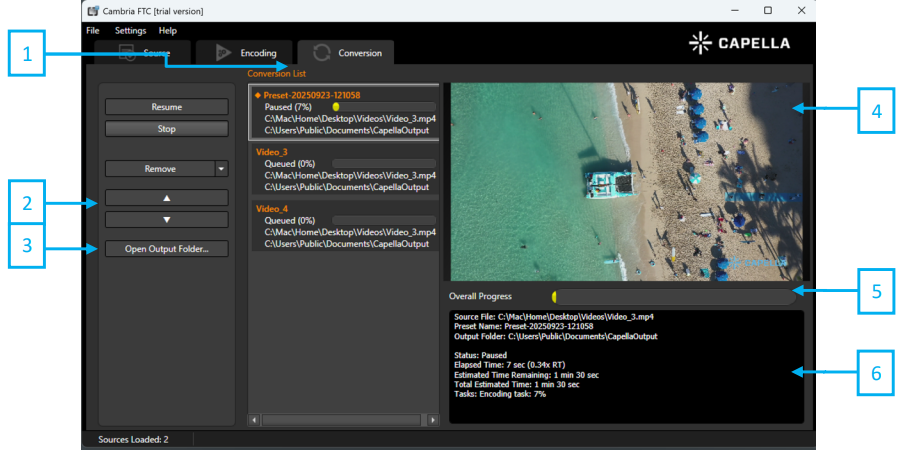Move selected job up with the up arrow
This screenshot has height=458, width=903.
tap(166, 198)
